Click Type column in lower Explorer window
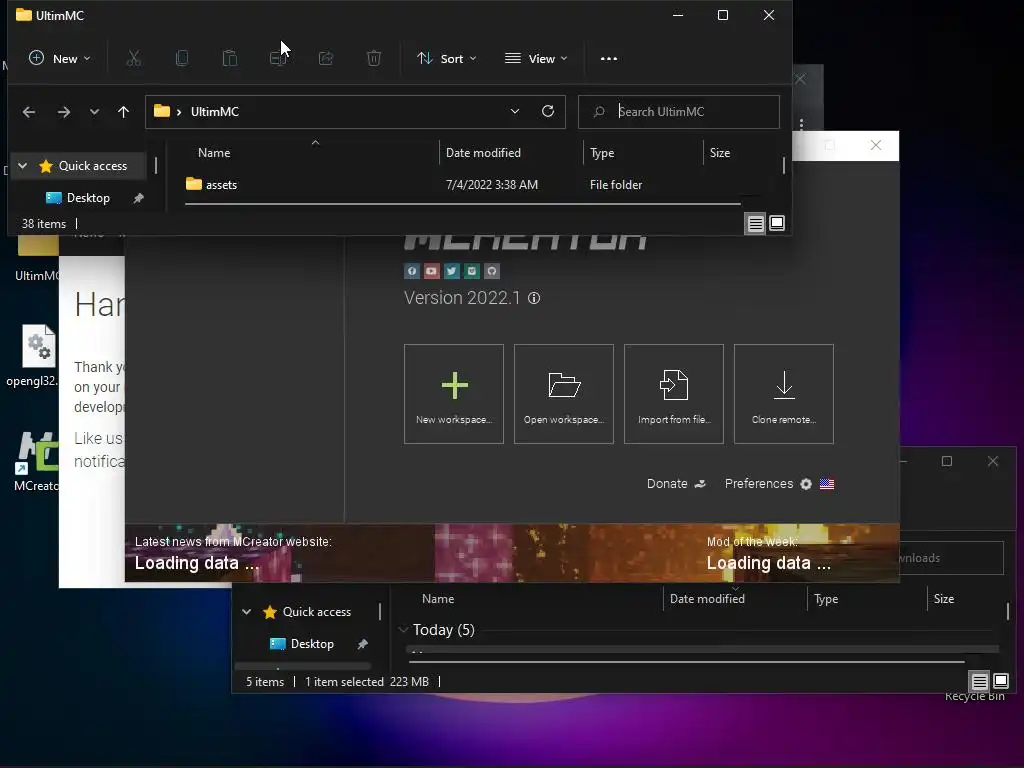This screenshot has height=768, width=1024. [826, 599]
